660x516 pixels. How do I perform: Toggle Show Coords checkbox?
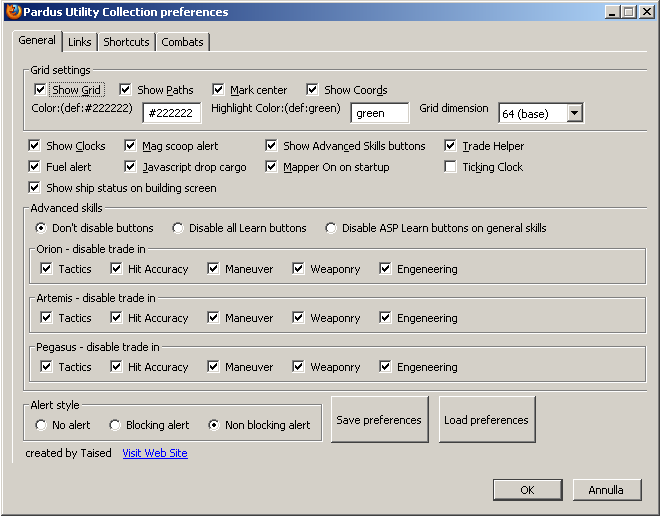click(312, 89)
